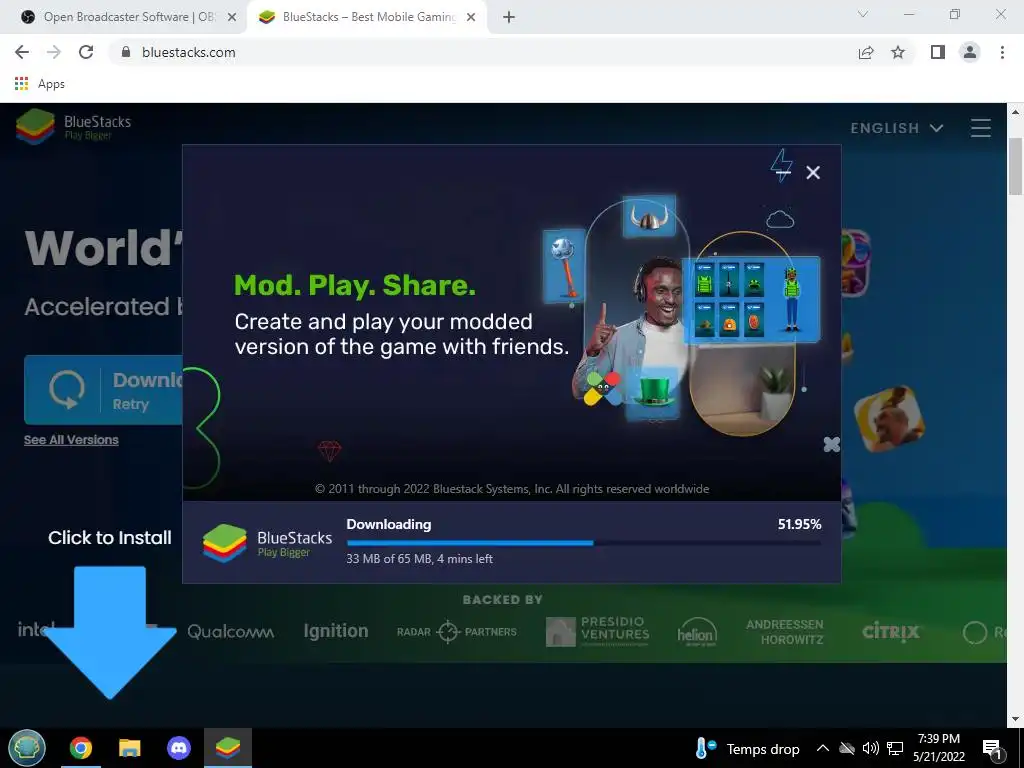Open the notification center icon
The height and width of the screenshot is (768, 1024).
(x=992, y=749)
